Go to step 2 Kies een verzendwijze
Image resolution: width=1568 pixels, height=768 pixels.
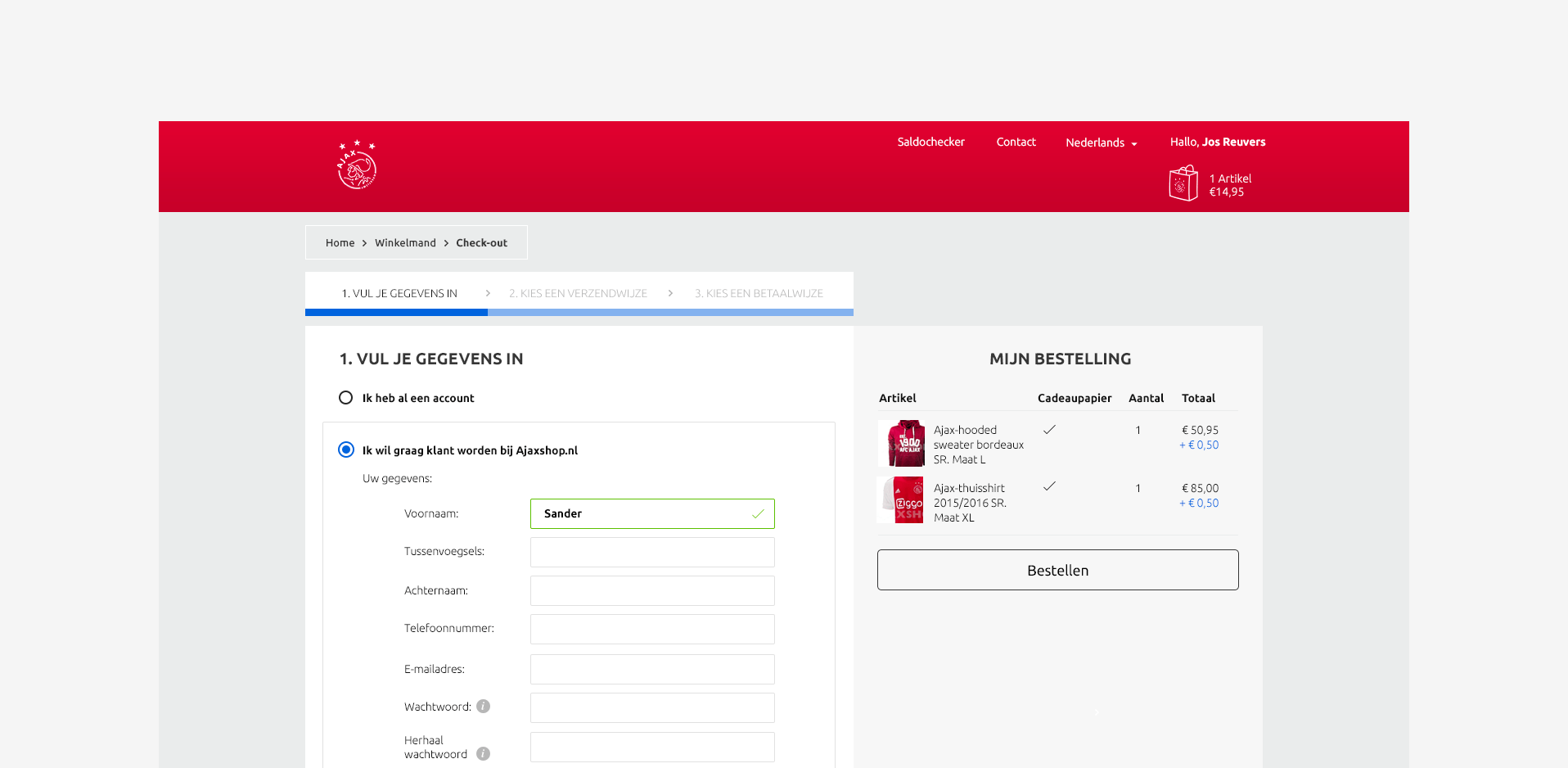coord(578,293)
